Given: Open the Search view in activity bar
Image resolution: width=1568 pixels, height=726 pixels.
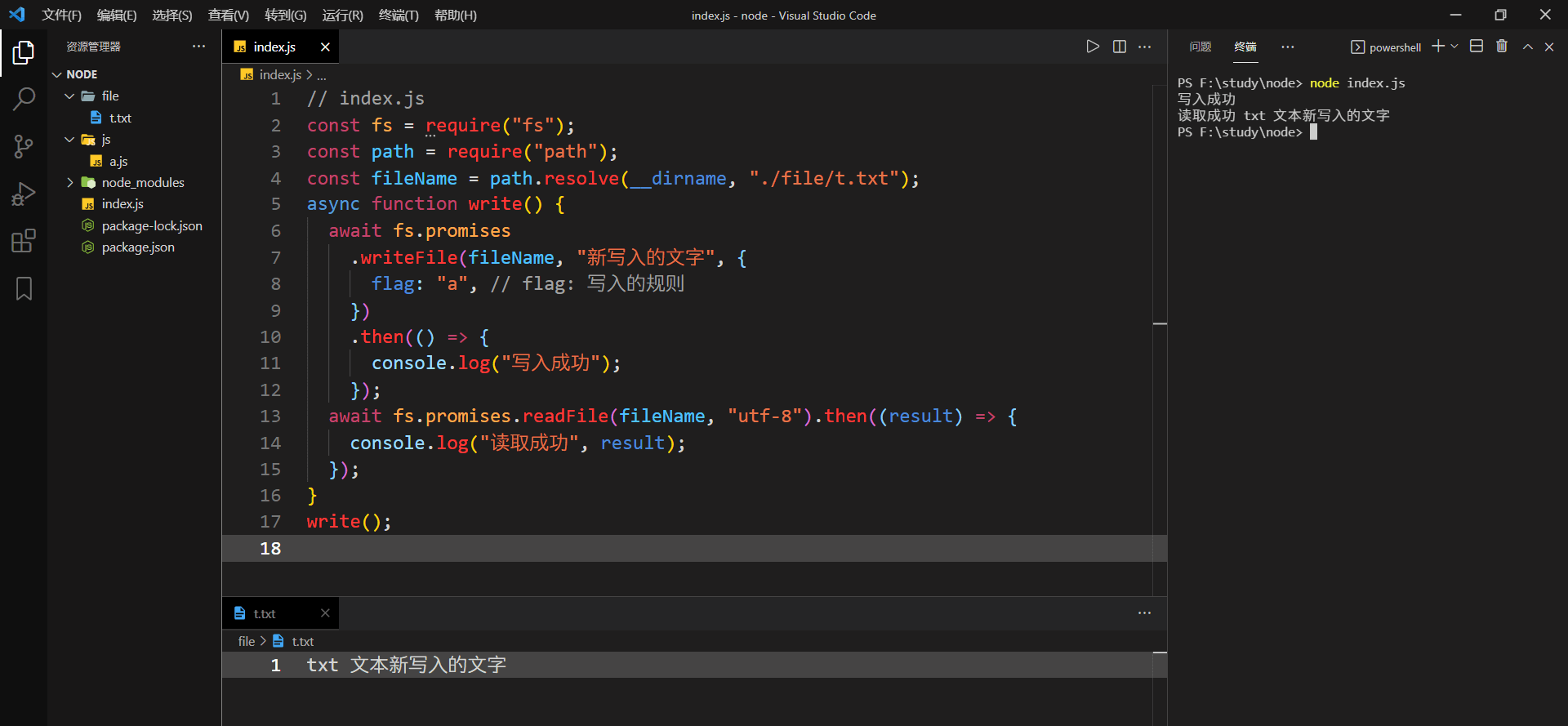Looking at the screenshot, I should tap(24, 100).
